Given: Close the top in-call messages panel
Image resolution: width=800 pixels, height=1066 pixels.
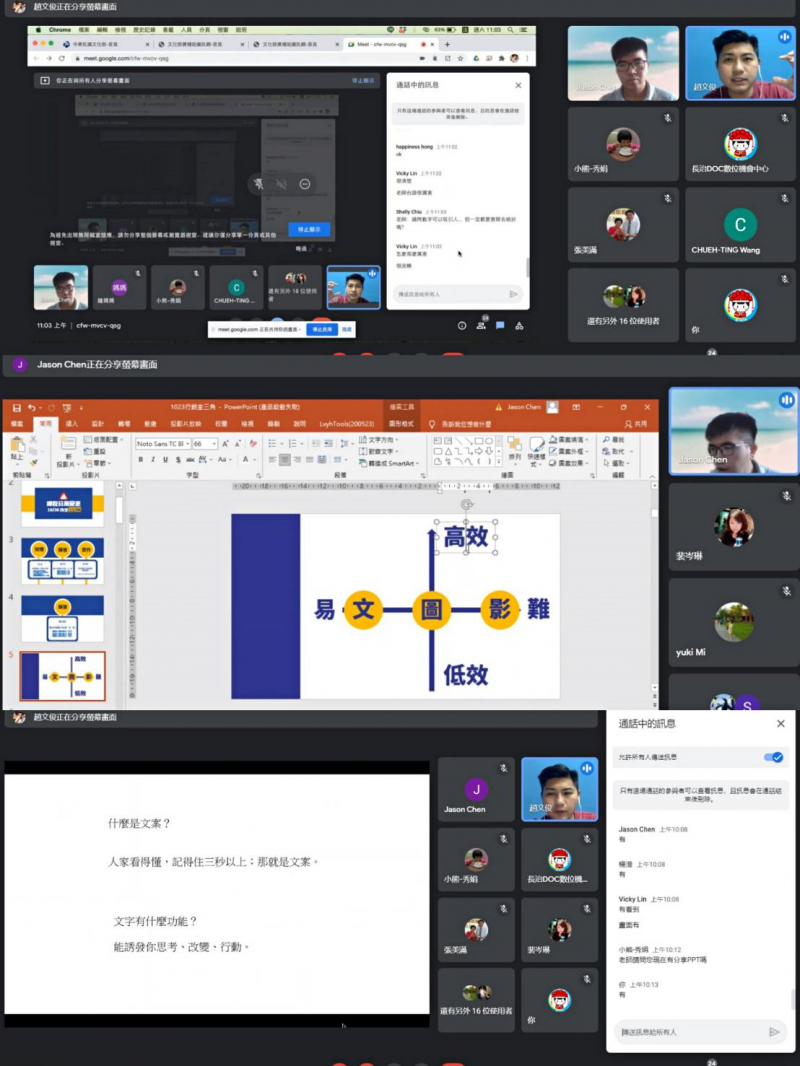Looking at the screenshot, I should click(518, 86).
